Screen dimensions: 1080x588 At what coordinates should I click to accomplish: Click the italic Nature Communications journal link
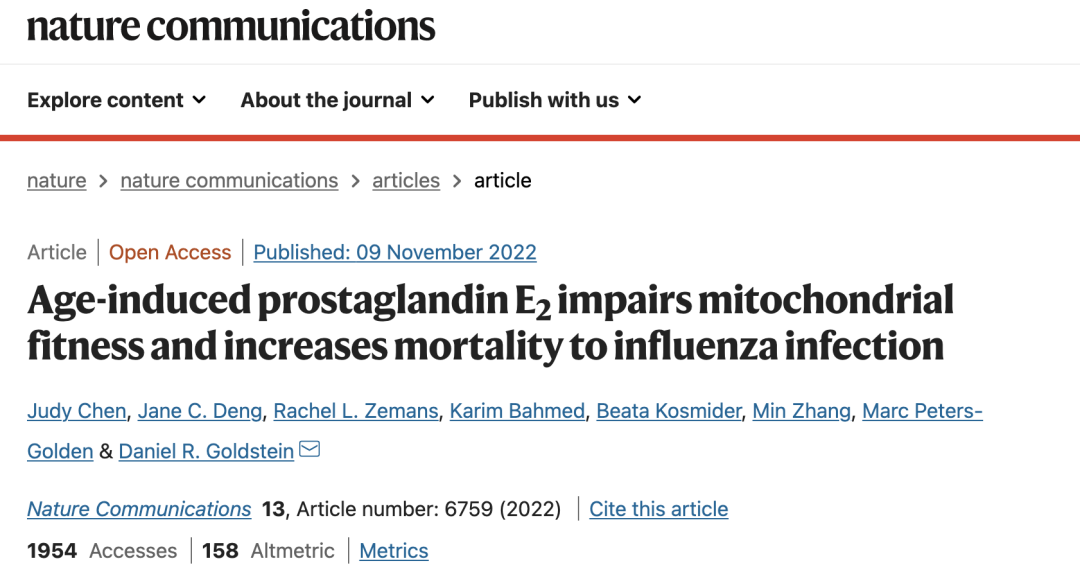139,509
